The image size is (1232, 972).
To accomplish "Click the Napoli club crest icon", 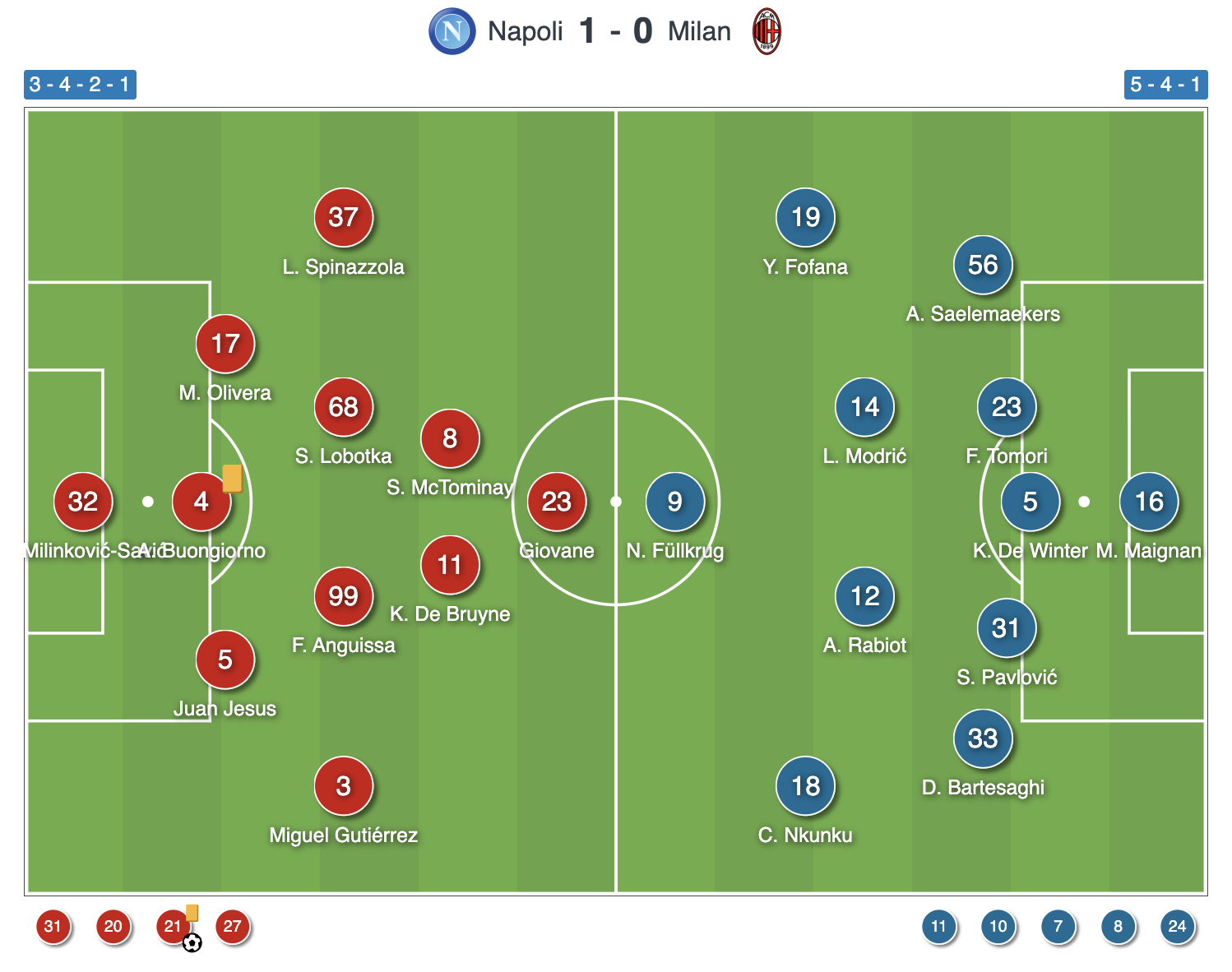I will pos(452,31).
